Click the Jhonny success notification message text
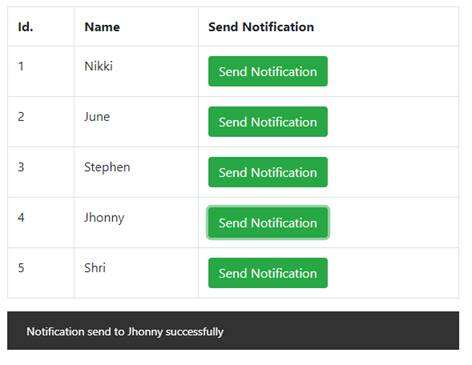Image resolution: width=472 pixels, height=365 pixels. click(125, 332)
